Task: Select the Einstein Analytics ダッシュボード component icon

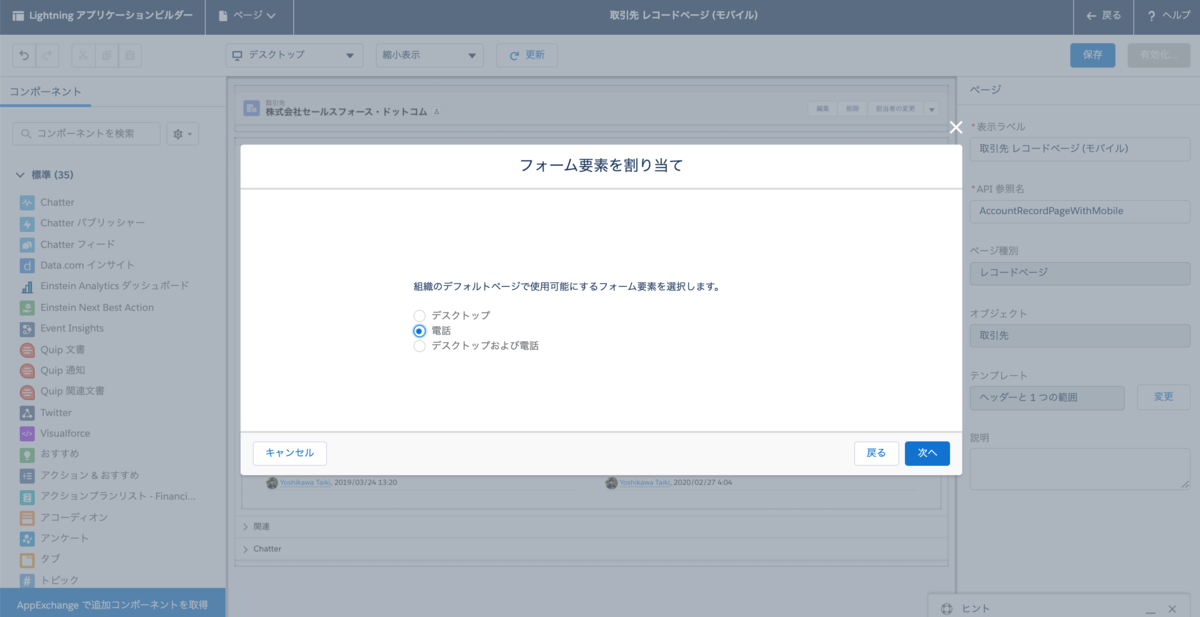Action: pyautogui.click(x=28, y=286)
